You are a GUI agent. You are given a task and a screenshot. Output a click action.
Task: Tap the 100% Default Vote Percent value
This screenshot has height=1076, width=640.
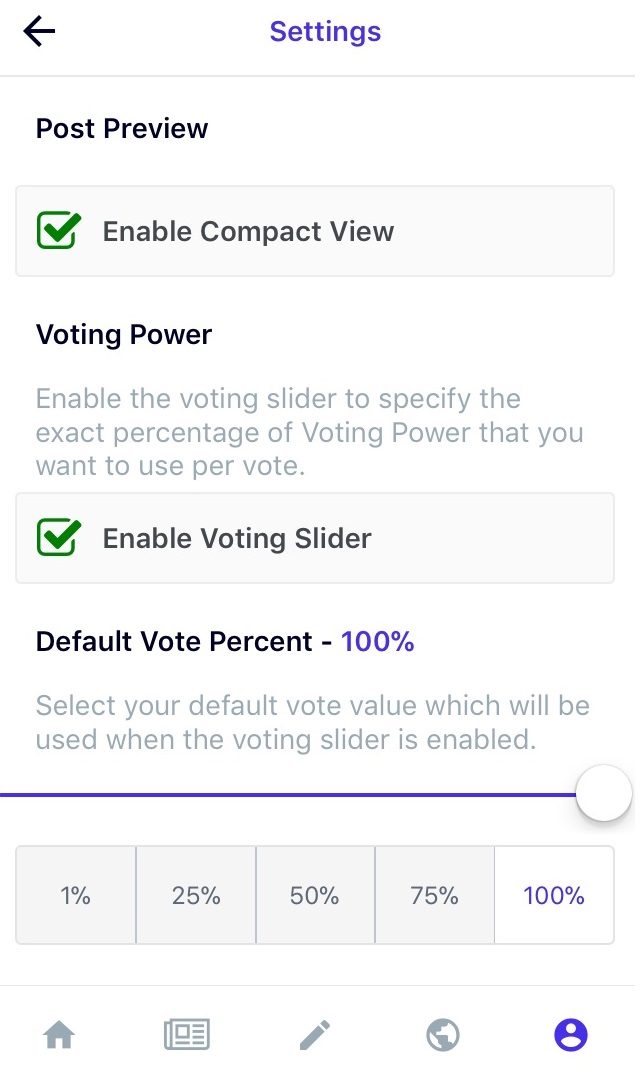[x=377, y=642]
